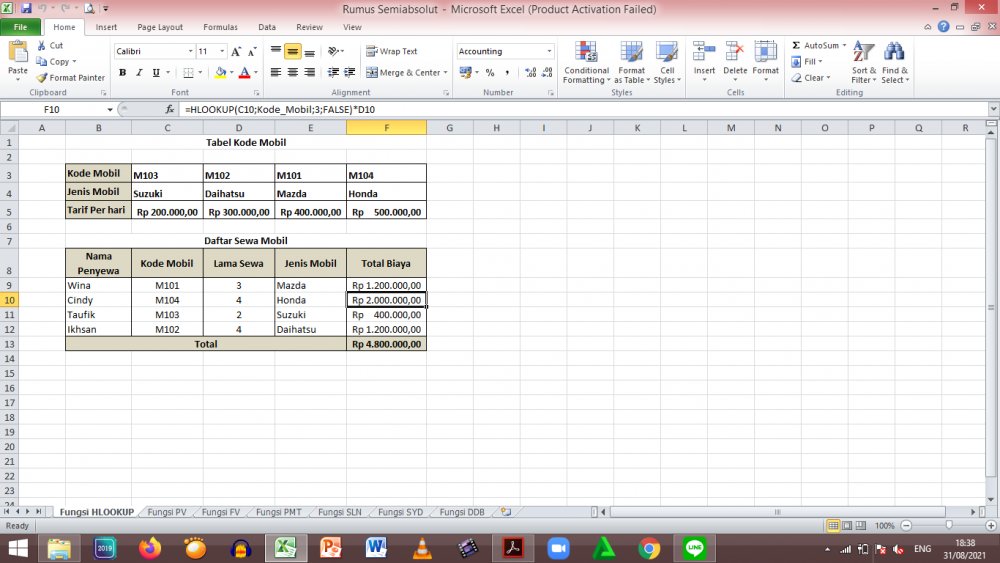Select cell with Rp 4.800.000,00 total
1000x563 pixels.
[386, 344]
